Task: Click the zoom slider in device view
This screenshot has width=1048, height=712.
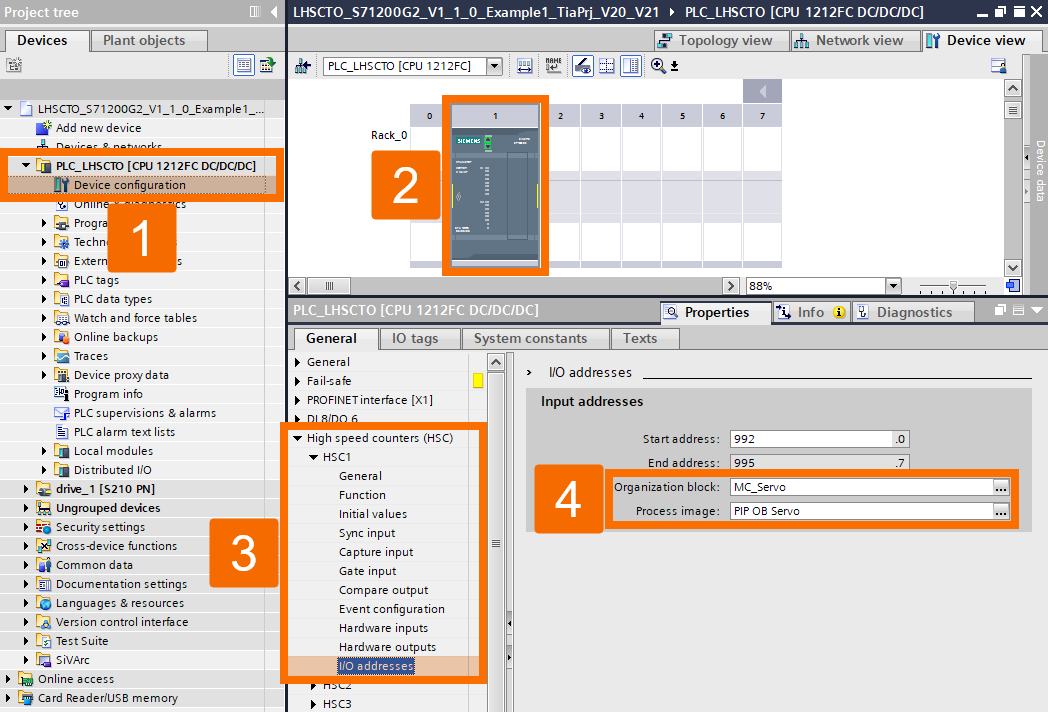Action: point(953,286)
